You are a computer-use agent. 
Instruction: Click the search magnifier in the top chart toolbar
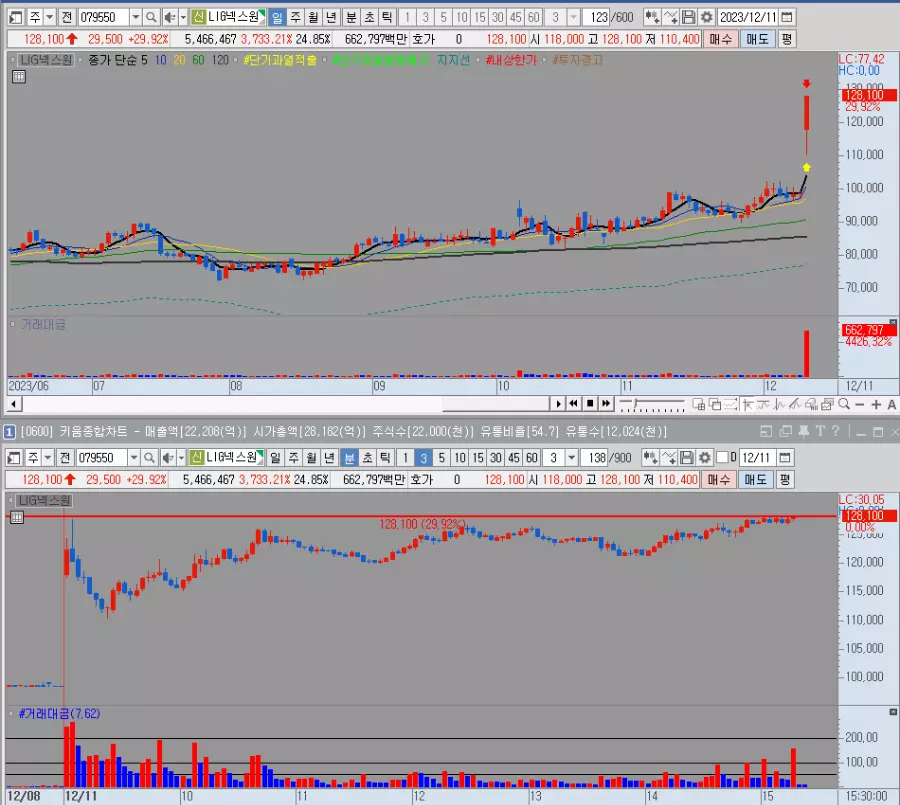(x=151, y=17)
